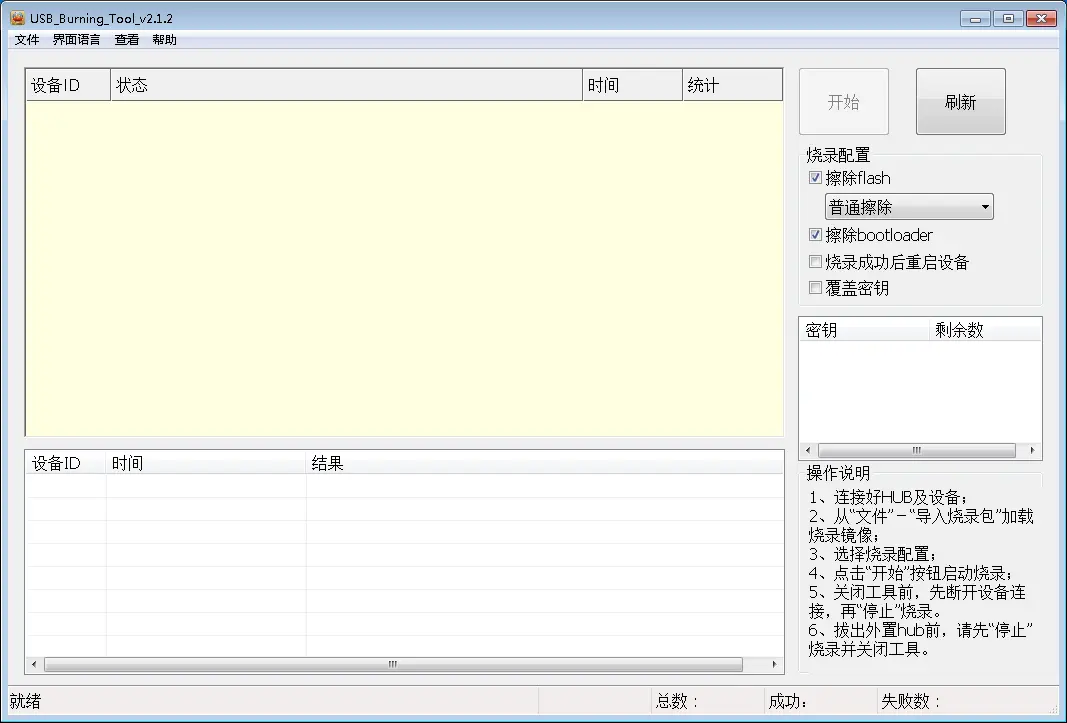Click the 开始 button
The height and width of the screenshot is (723, 1067).
pos(844,101)
